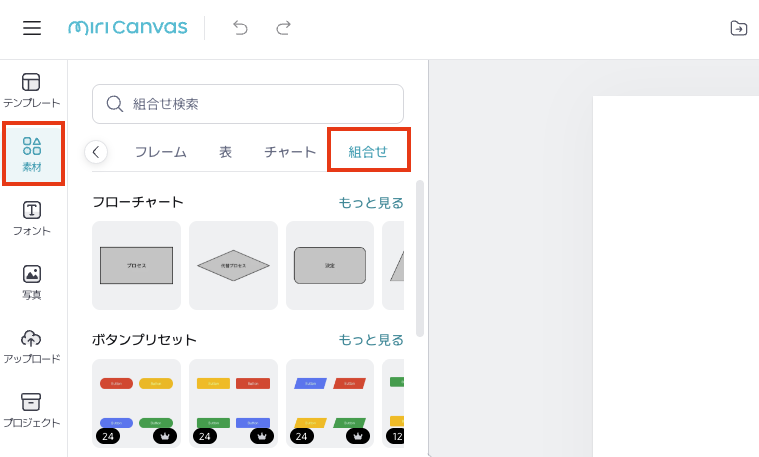Select the 組合せ tab
Screen dimensions: 759x457
[x=368, y=152]
